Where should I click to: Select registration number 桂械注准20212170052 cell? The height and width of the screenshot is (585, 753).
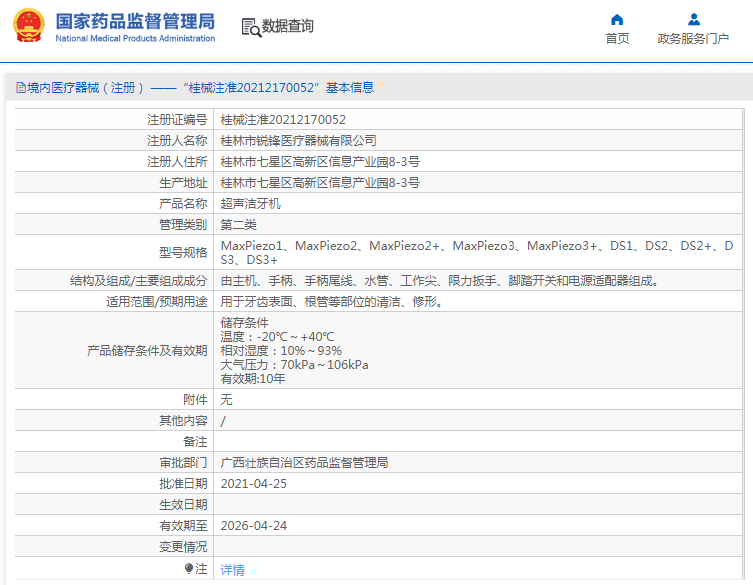pyautogui.click(x=283, y=120)
